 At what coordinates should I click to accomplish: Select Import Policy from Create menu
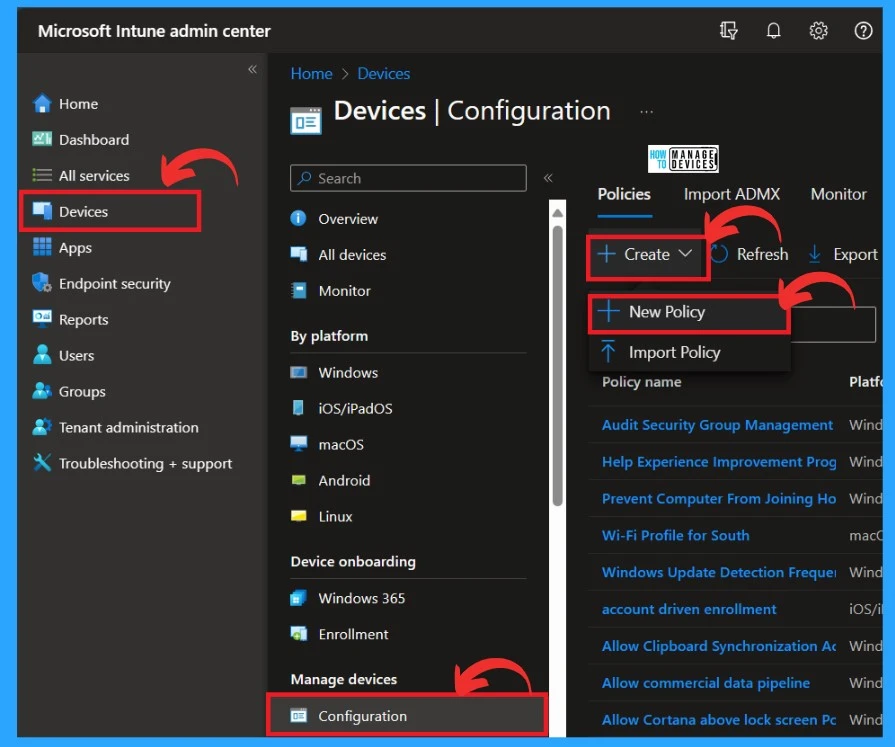click(x=690, y=353)
